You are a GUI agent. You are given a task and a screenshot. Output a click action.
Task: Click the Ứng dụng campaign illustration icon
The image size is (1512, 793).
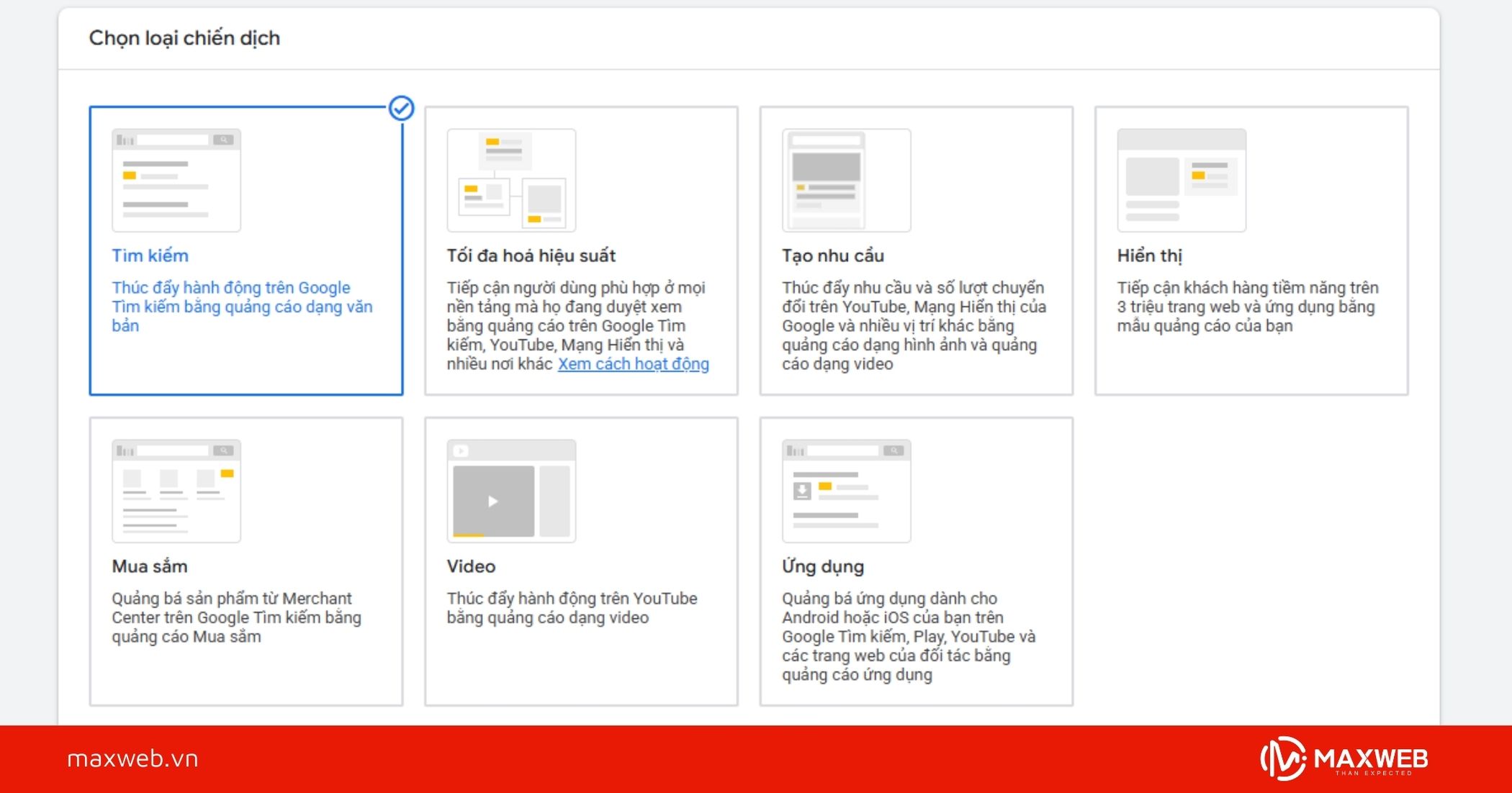click(846, 491)
